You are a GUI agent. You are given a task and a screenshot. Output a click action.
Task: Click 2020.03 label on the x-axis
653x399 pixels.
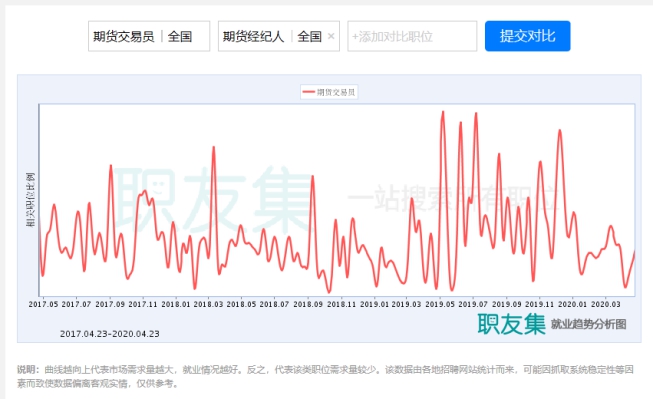[x=606, y=304]
